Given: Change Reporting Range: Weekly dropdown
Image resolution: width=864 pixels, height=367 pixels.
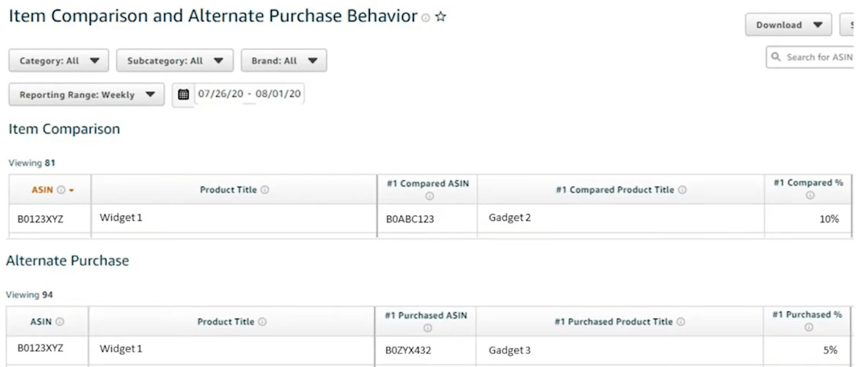Looking at the screenshot, I should [87, 94].
